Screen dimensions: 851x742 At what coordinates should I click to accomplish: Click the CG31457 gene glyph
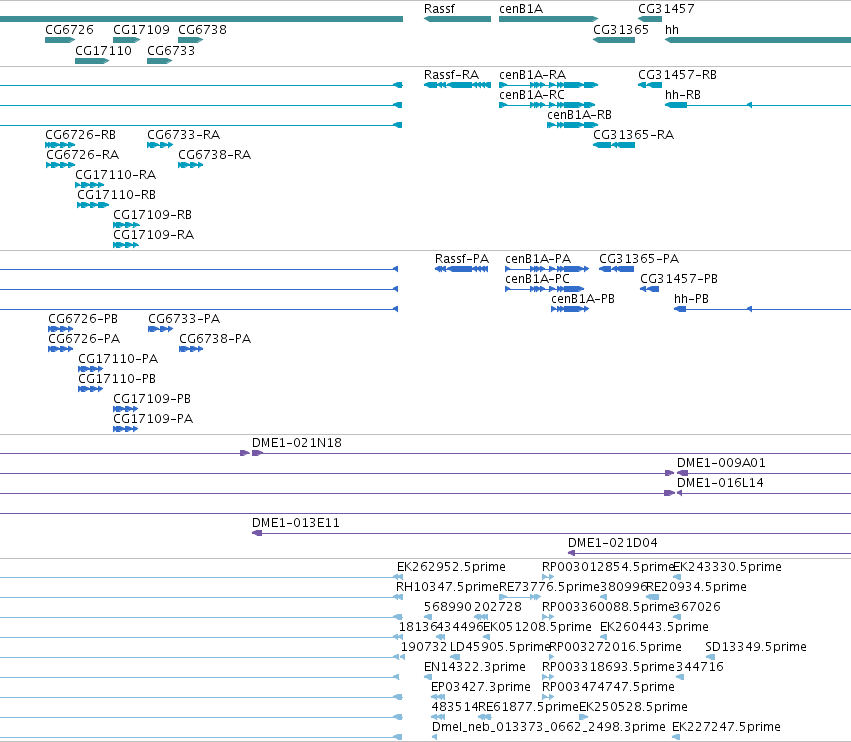click(x=650, y=19)
